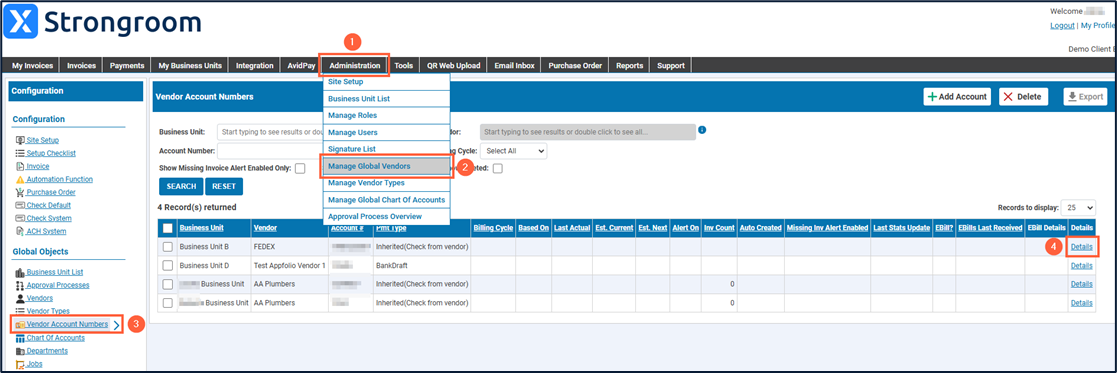The width and height of the screenshot is (1117, 373).
Task: Open the Payments tab
Action: point(128,65)
